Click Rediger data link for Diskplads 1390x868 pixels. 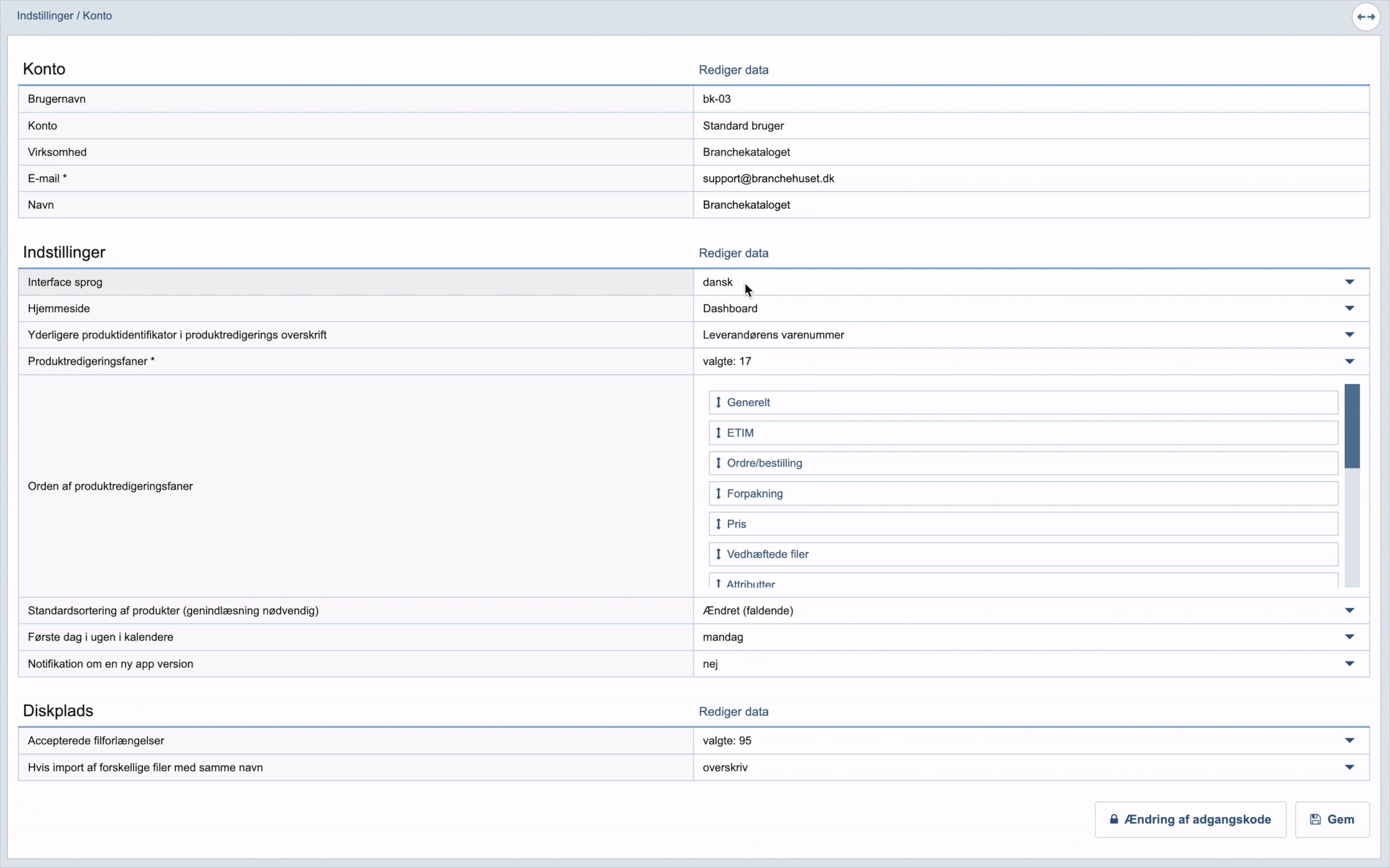point(733,712)
